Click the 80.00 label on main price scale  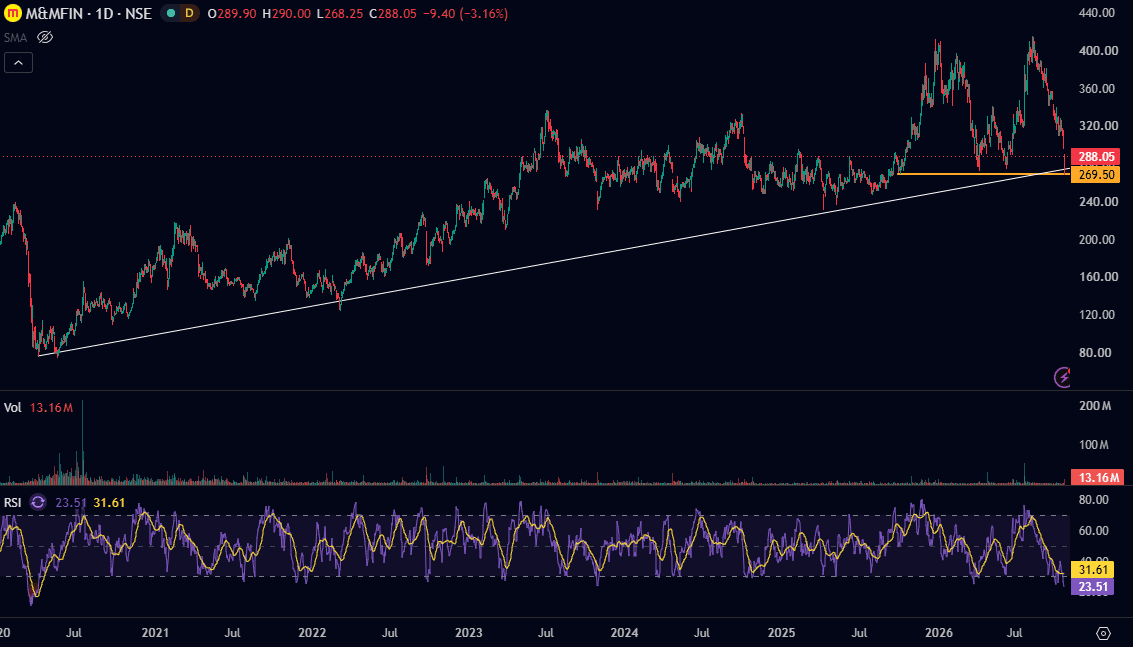[1096, 353]
